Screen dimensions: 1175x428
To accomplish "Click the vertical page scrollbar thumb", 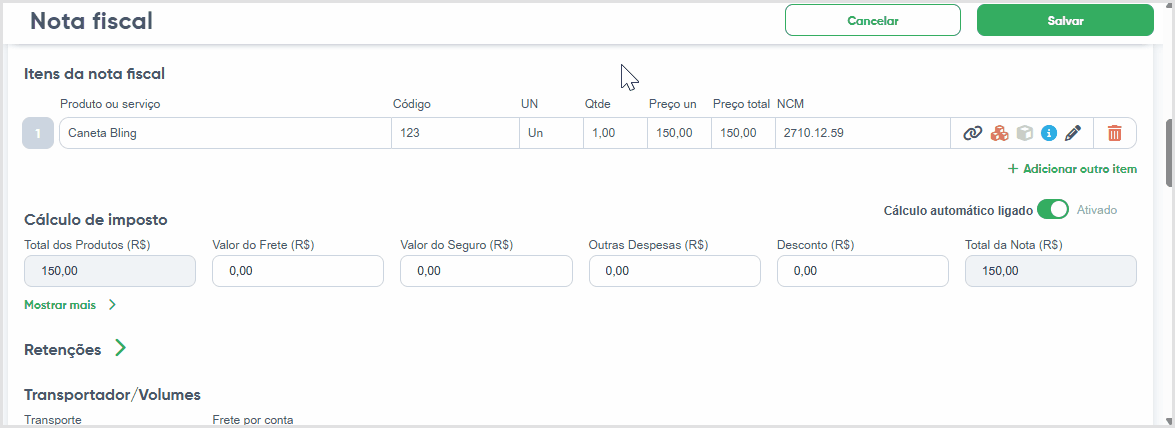I will [x=1169, y=153].
